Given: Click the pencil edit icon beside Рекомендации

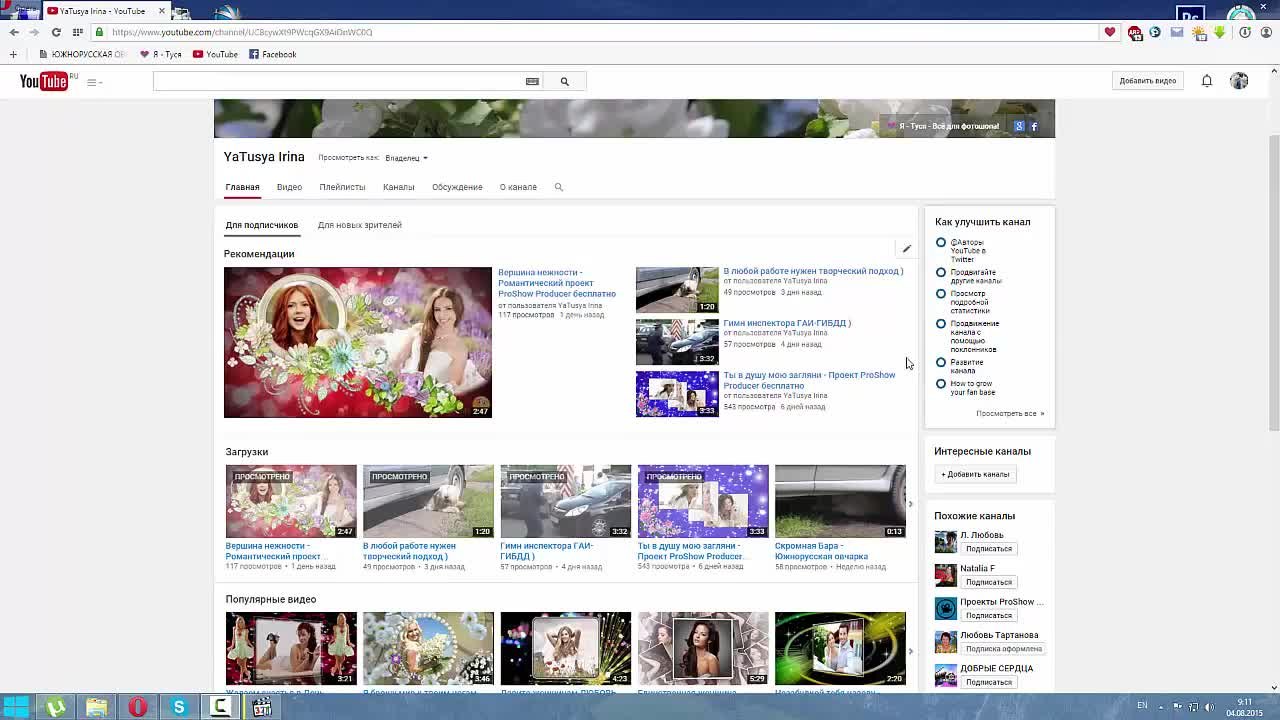Looking at the screenshot, I should (x=906, y=249).
